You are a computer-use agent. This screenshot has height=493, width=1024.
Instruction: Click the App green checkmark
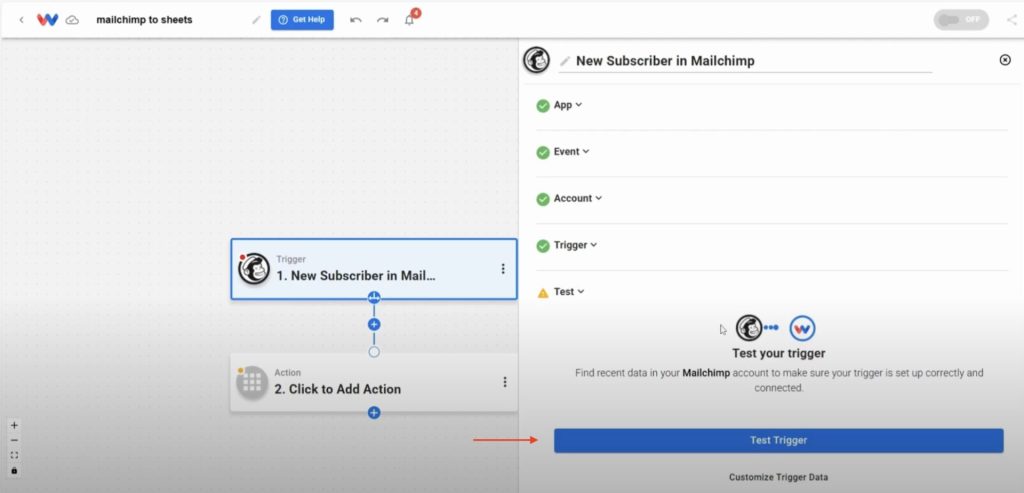tap(543, 106)
